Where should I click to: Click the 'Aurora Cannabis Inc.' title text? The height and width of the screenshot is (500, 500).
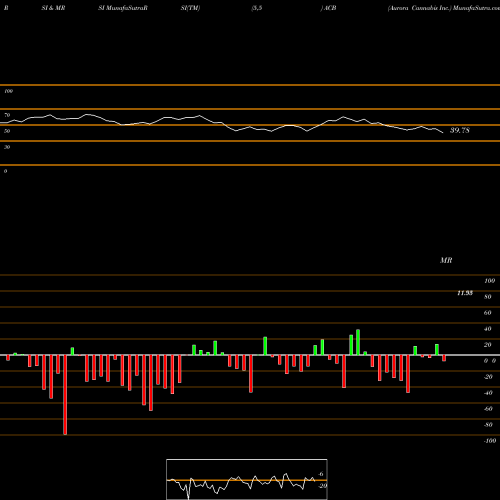pyautogui.click(x=419, y=8)
